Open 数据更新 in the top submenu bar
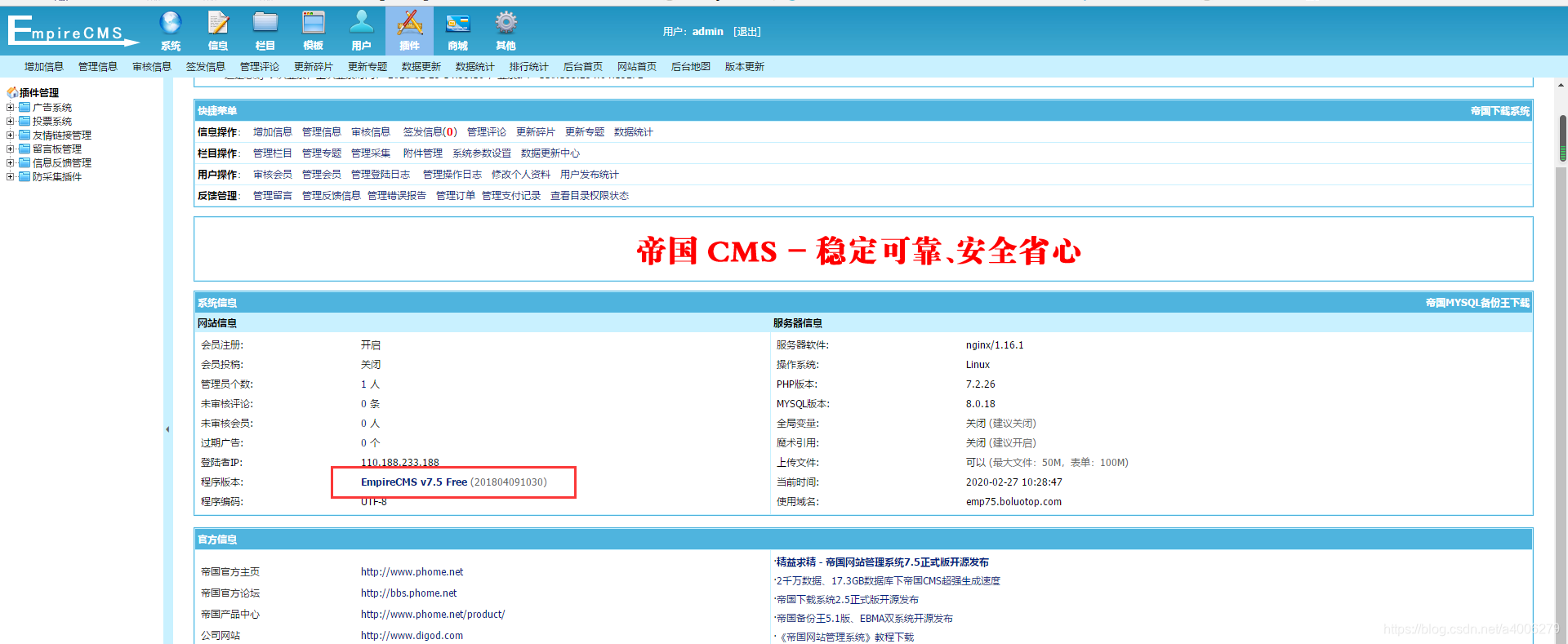The image size is (1568, 644). coord(421,67)
